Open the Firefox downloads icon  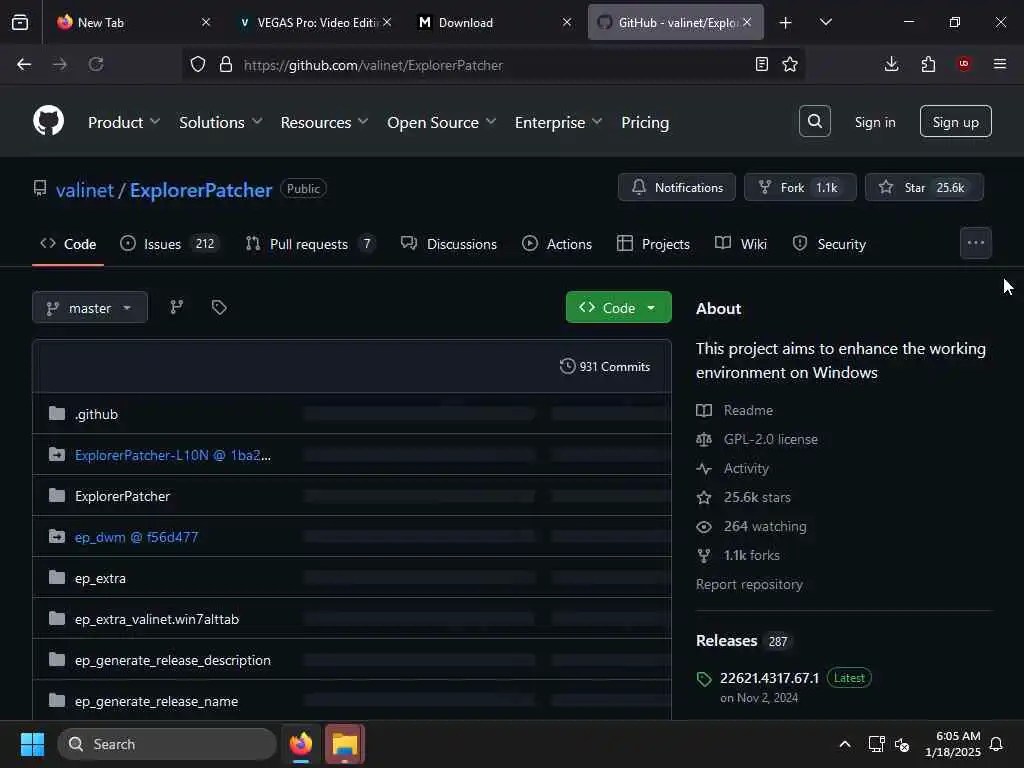pos(891,64)
